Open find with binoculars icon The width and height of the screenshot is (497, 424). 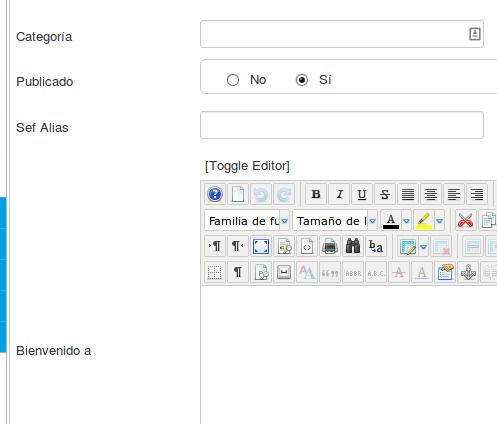[353, 246]
